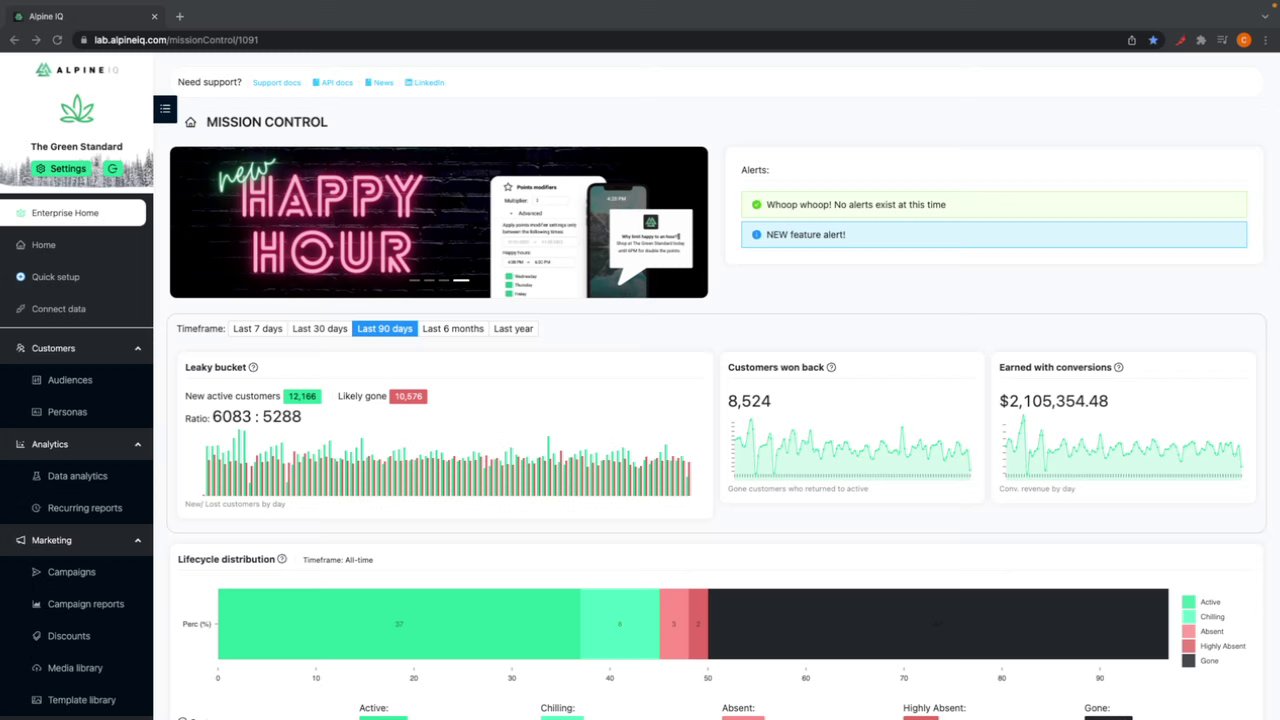
Task: Toggle the Chilling legend swatch
Action: click(1188, 617)
